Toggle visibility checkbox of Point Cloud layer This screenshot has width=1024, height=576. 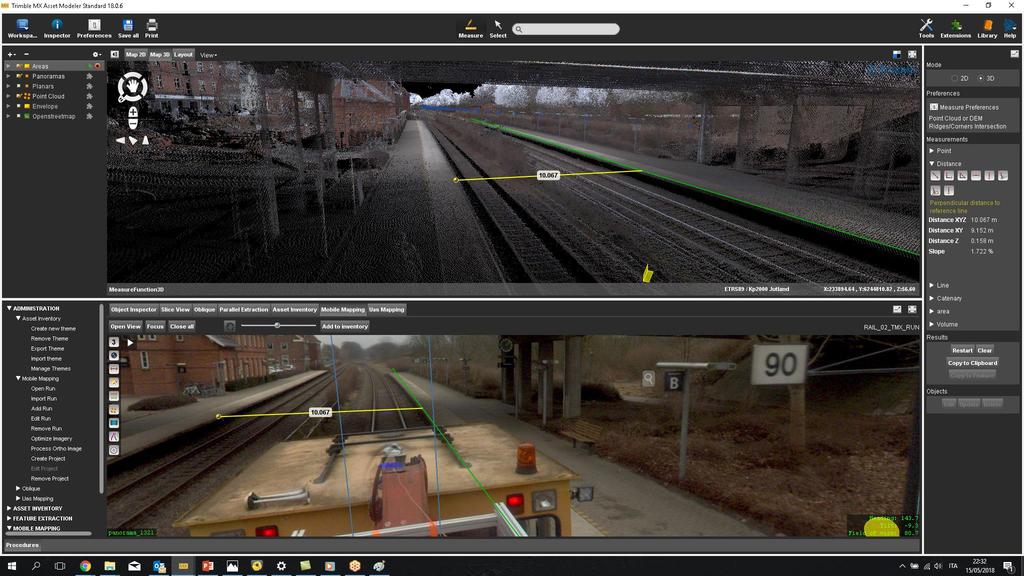(19, 96)
